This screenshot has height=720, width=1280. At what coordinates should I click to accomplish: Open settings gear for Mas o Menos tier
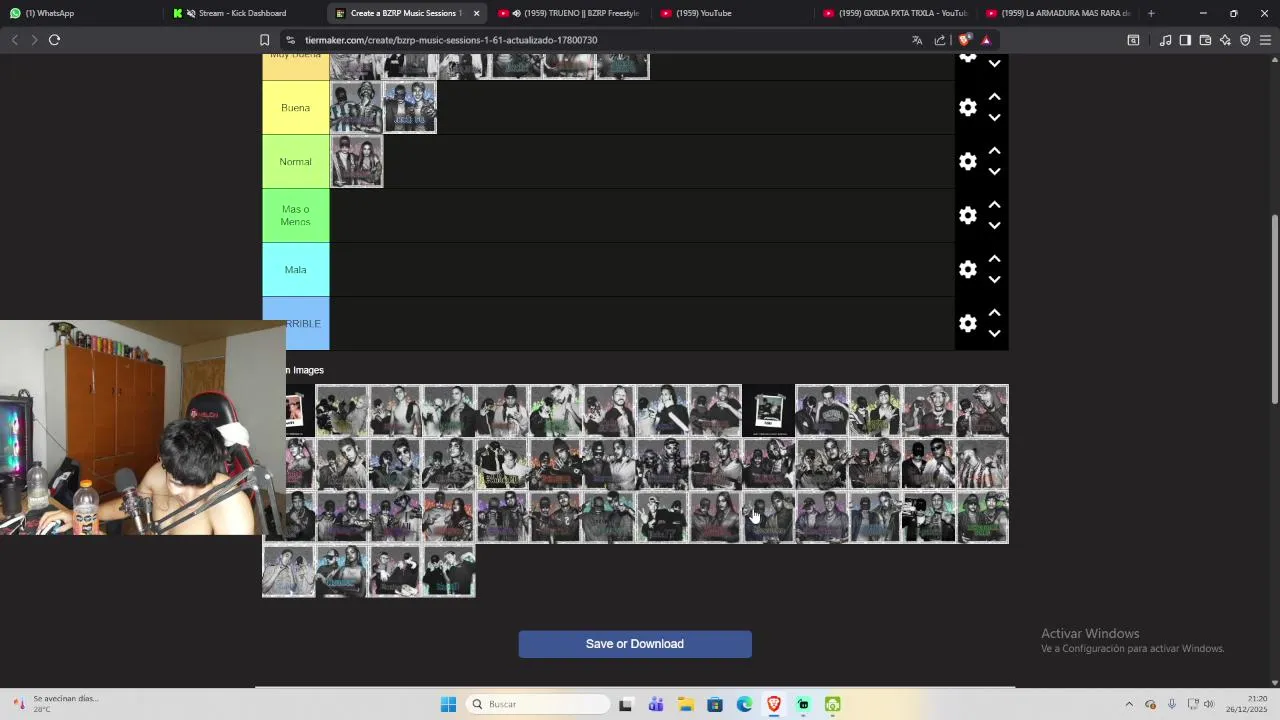pos(967,215)
